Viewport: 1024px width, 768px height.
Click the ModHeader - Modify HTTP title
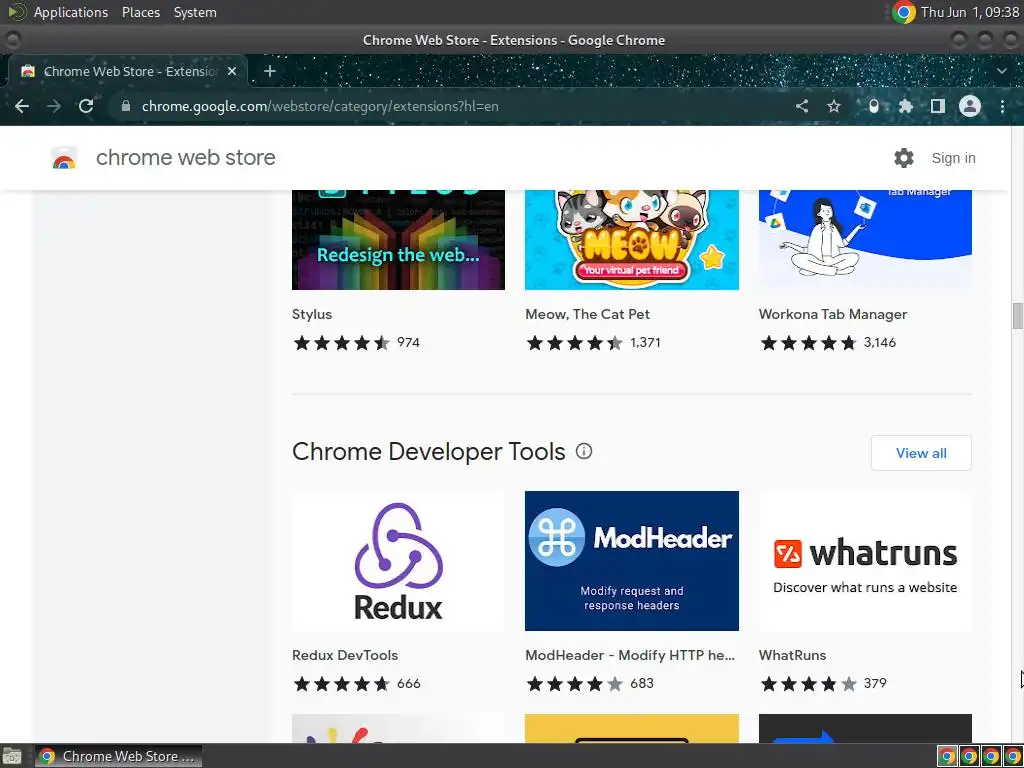point(630,655)
